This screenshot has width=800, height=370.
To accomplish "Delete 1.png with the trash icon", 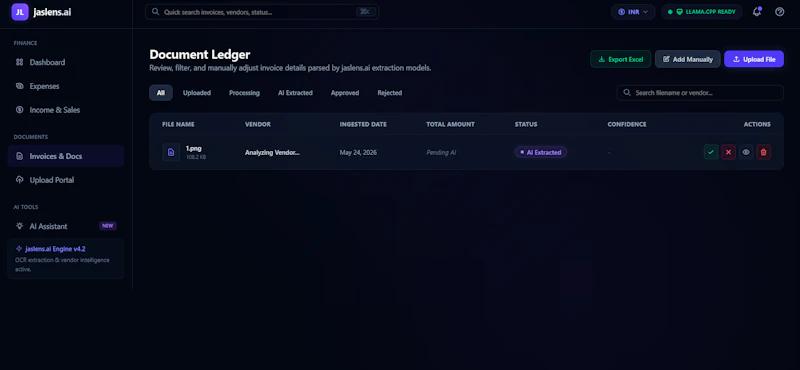I will [763, 152].
